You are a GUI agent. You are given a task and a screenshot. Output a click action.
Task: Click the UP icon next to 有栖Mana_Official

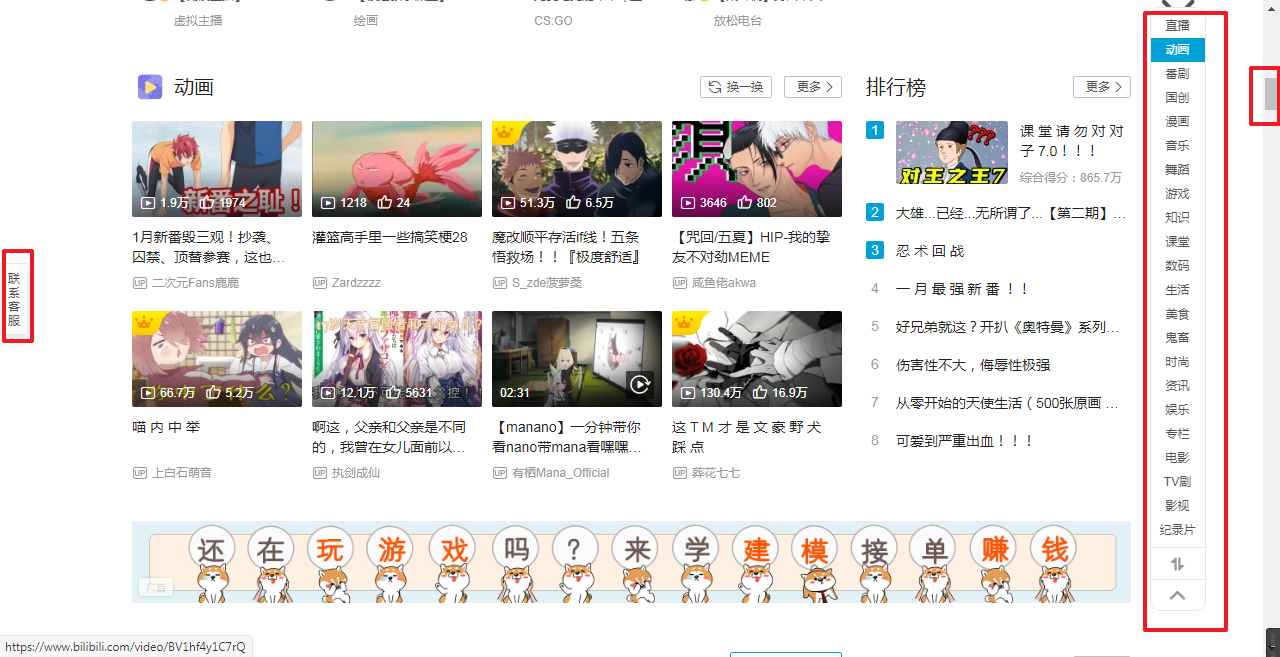pyautogui.click(x=500, y=473)
